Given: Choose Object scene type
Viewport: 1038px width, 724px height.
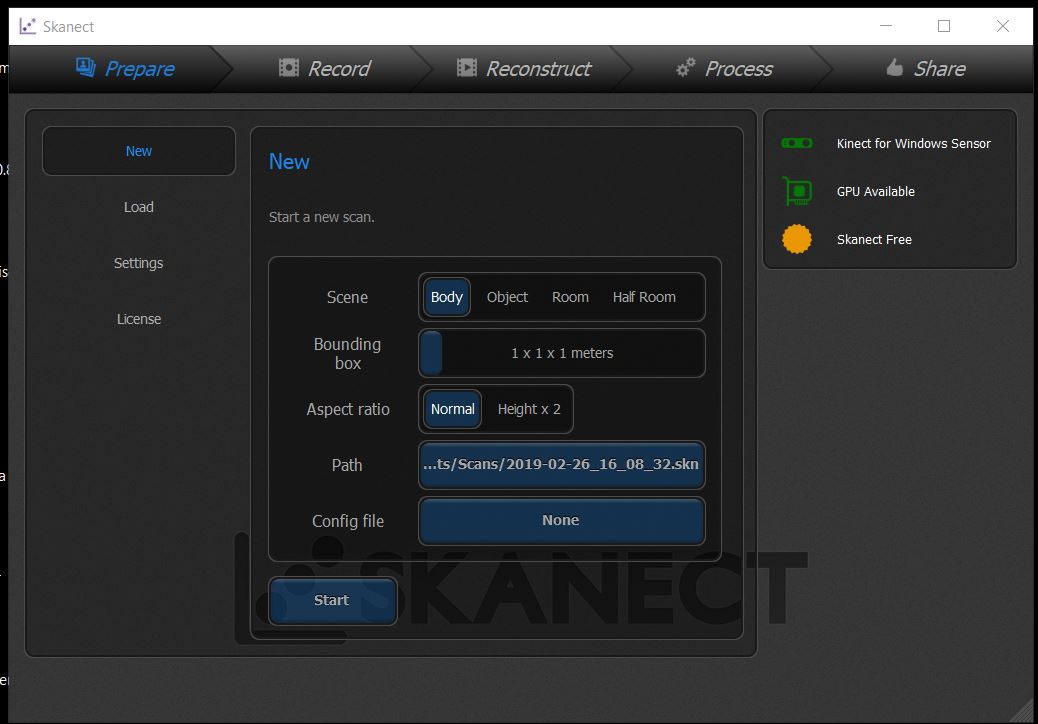Looking at the screenshot, I should click(x=507, y=297).
